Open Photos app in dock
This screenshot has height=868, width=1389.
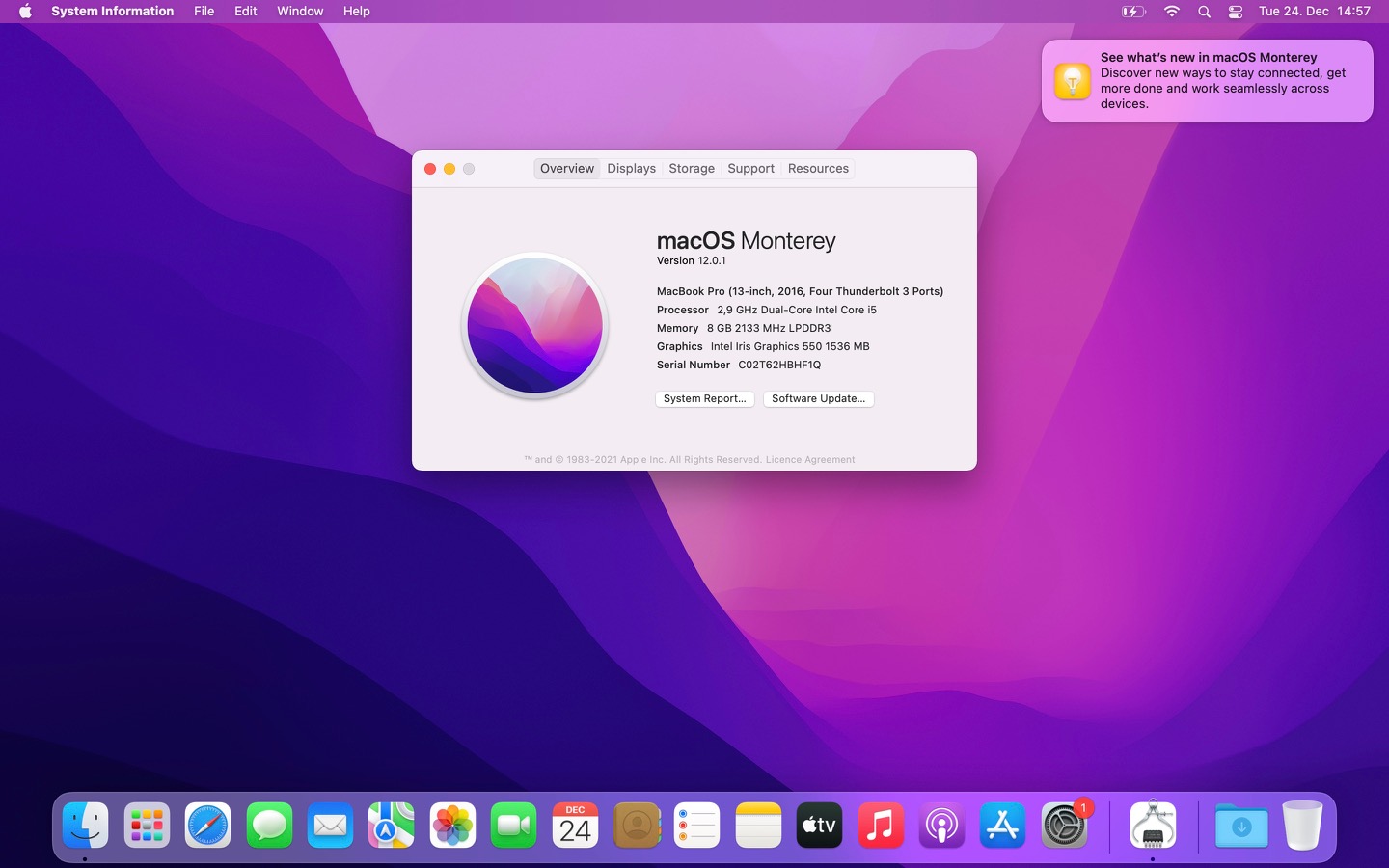[452, 826]
